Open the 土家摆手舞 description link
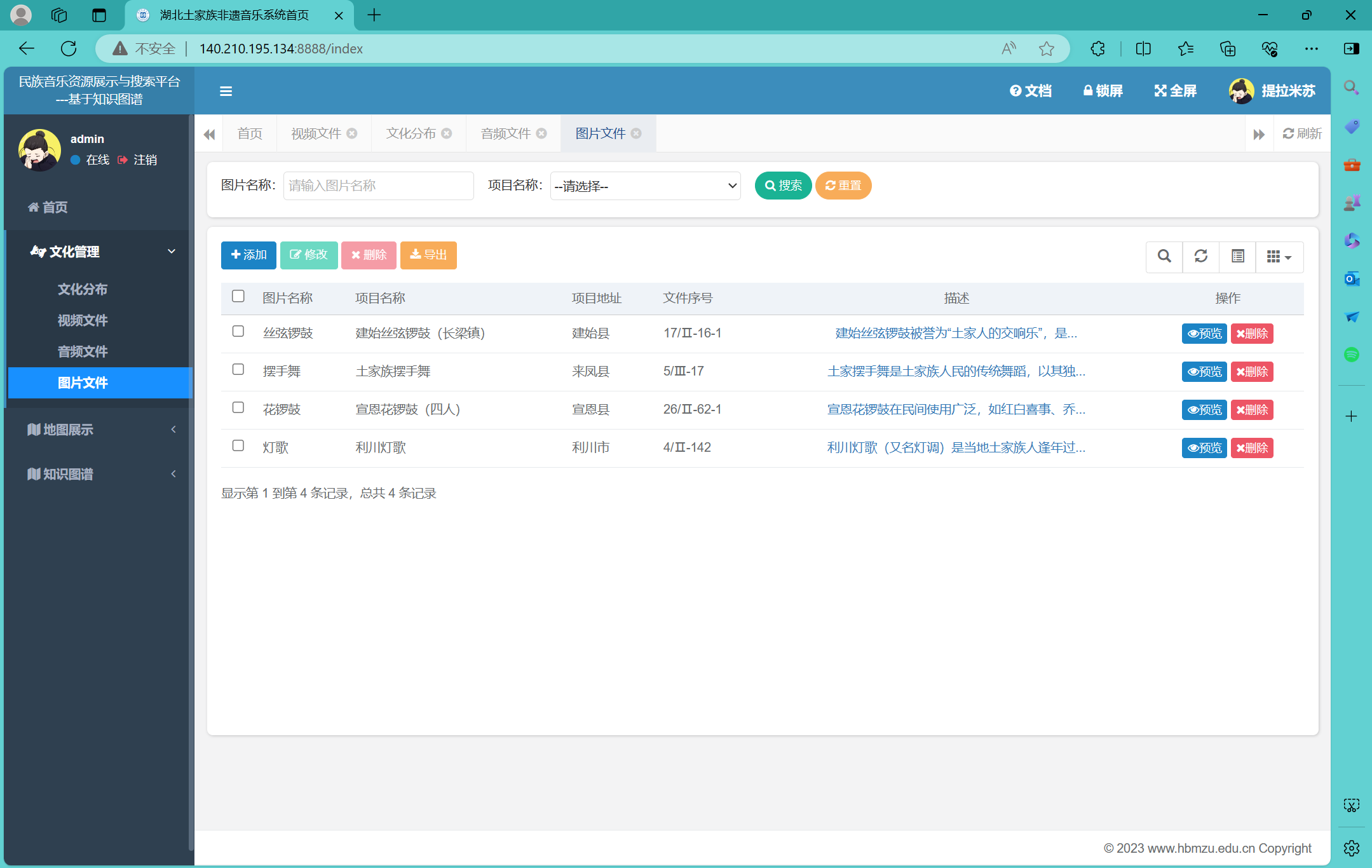This screenshot has height=868, width=1372. coord(956,372)
